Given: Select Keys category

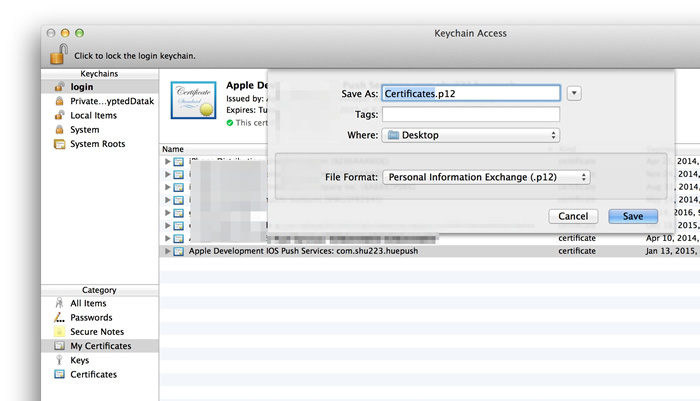Looking at the screenshot, I should 100,360.
